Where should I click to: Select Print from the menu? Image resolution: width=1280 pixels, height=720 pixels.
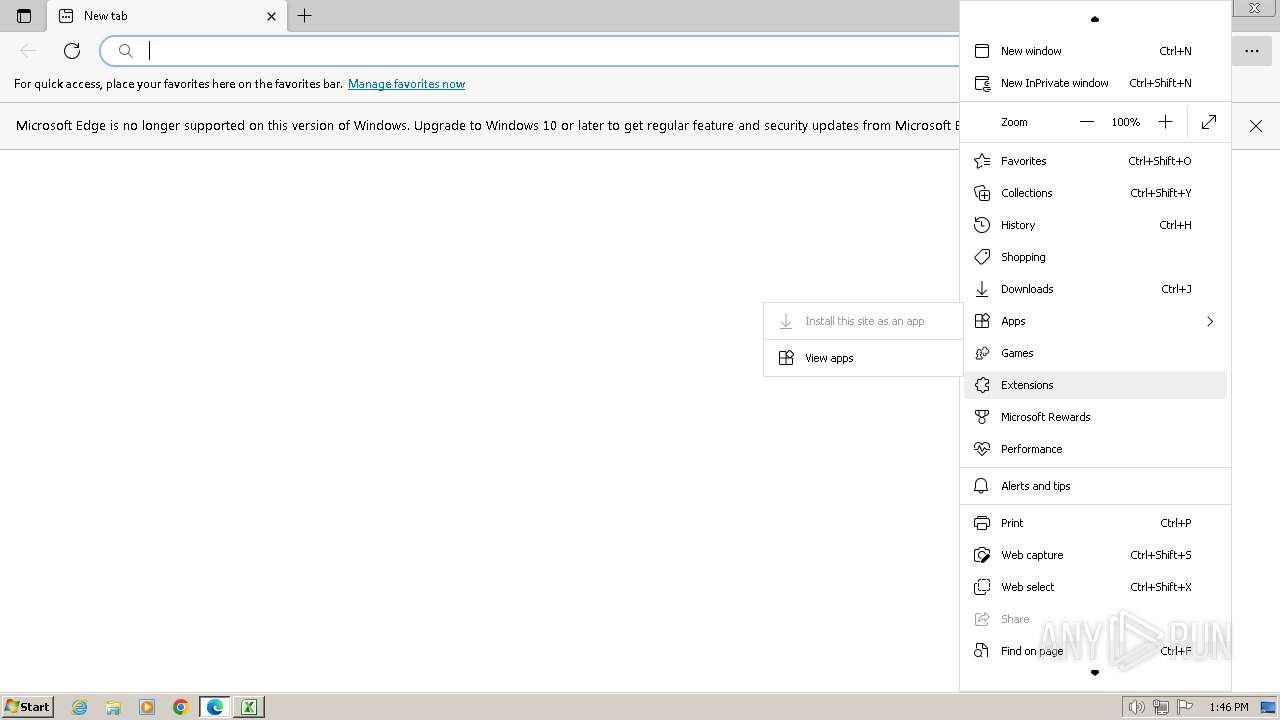pos(1095,523)
